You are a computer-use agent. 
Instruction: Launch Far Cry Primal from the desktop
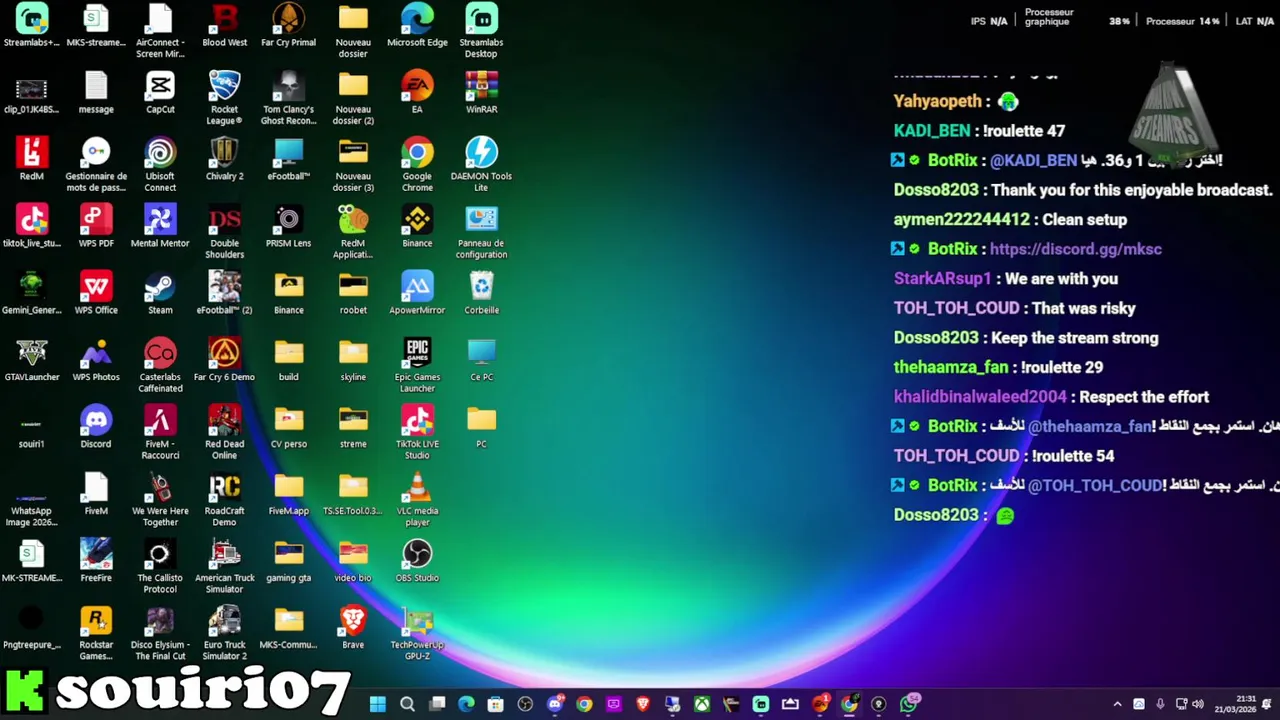tap(288, 25)
